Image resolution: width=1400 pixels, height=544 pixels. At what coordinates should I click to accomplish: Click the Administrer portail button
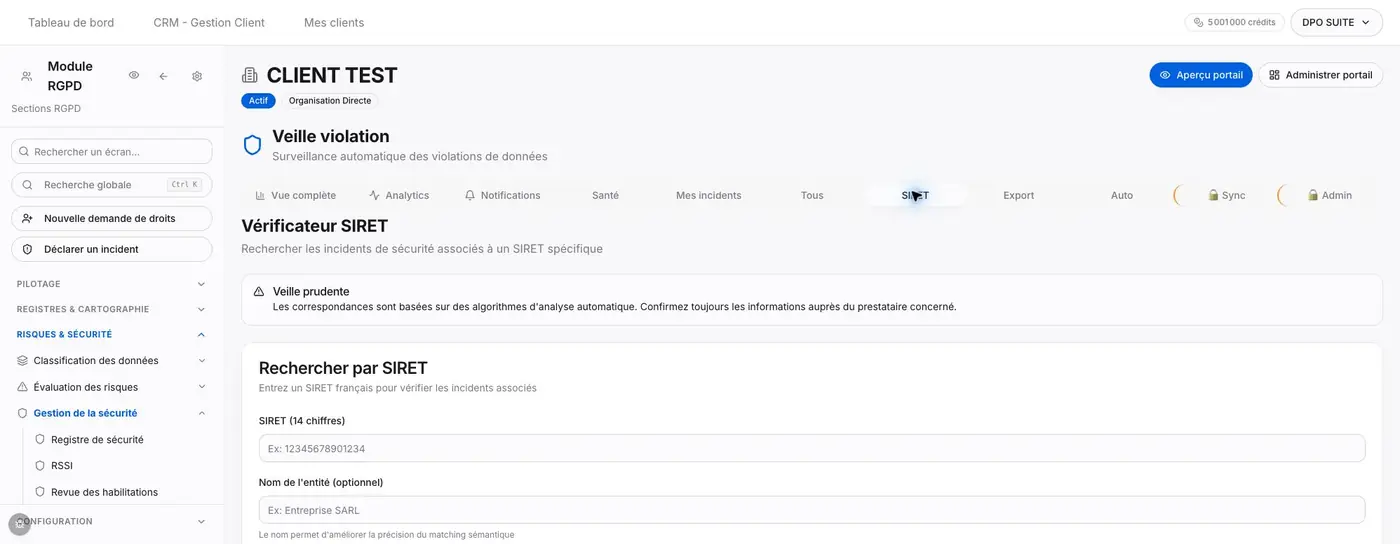click(1321, 75)
